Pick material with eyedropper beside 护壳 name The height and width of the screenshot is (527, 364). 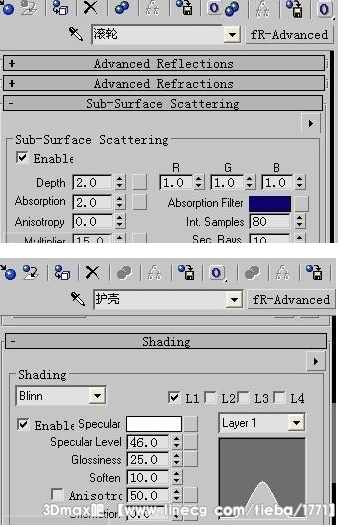(x=78, y=298)
